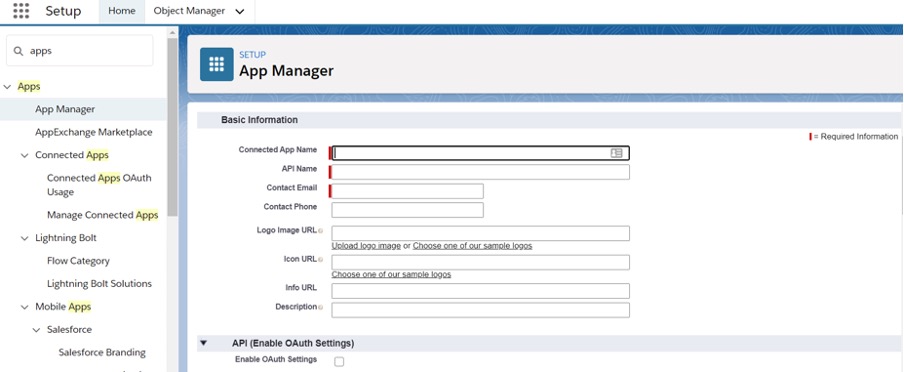Collapse the API (Enable OAuth Settings) section
This screenshot has width=904, height=372.
coord(204,343)
